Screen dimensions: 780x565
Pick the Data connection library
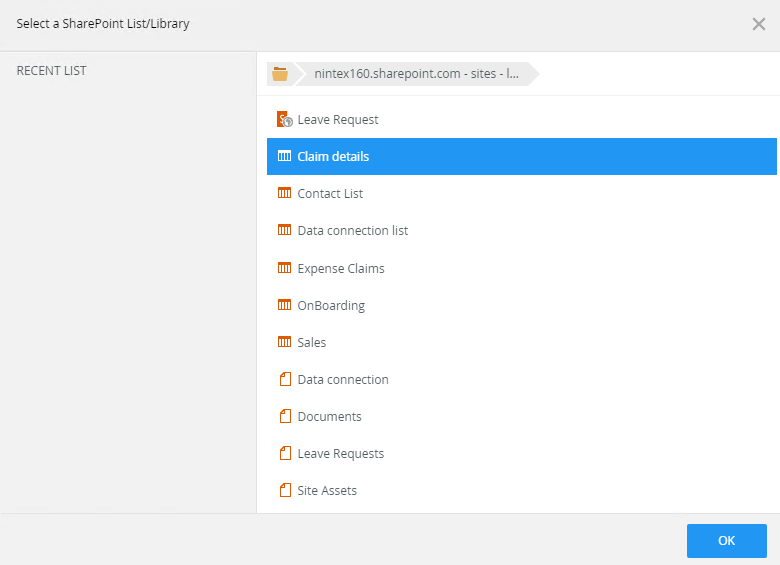coord(343,380)
